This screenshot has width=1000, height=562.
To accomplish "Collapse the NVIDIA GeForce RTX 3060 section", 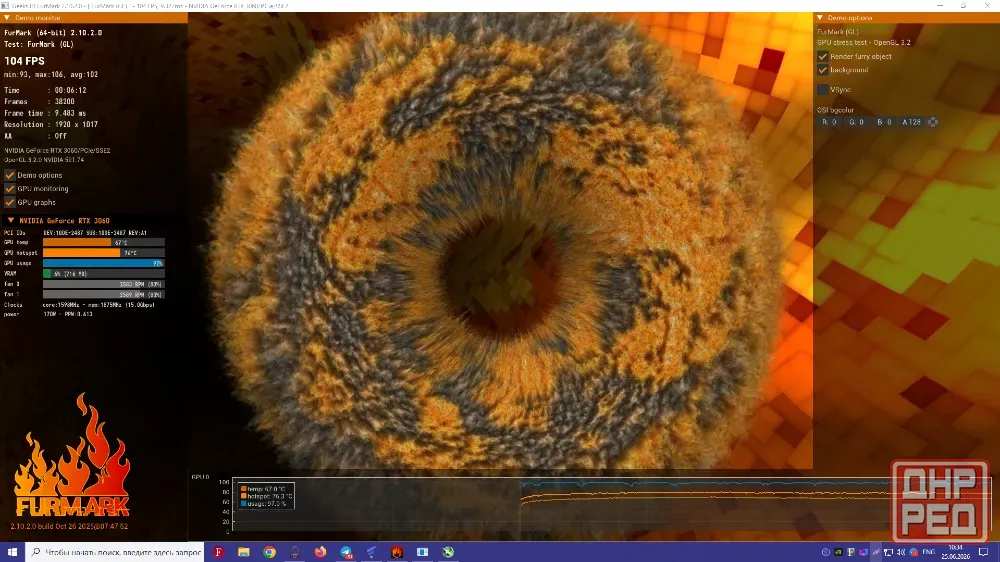I will (x=11, y=220).
